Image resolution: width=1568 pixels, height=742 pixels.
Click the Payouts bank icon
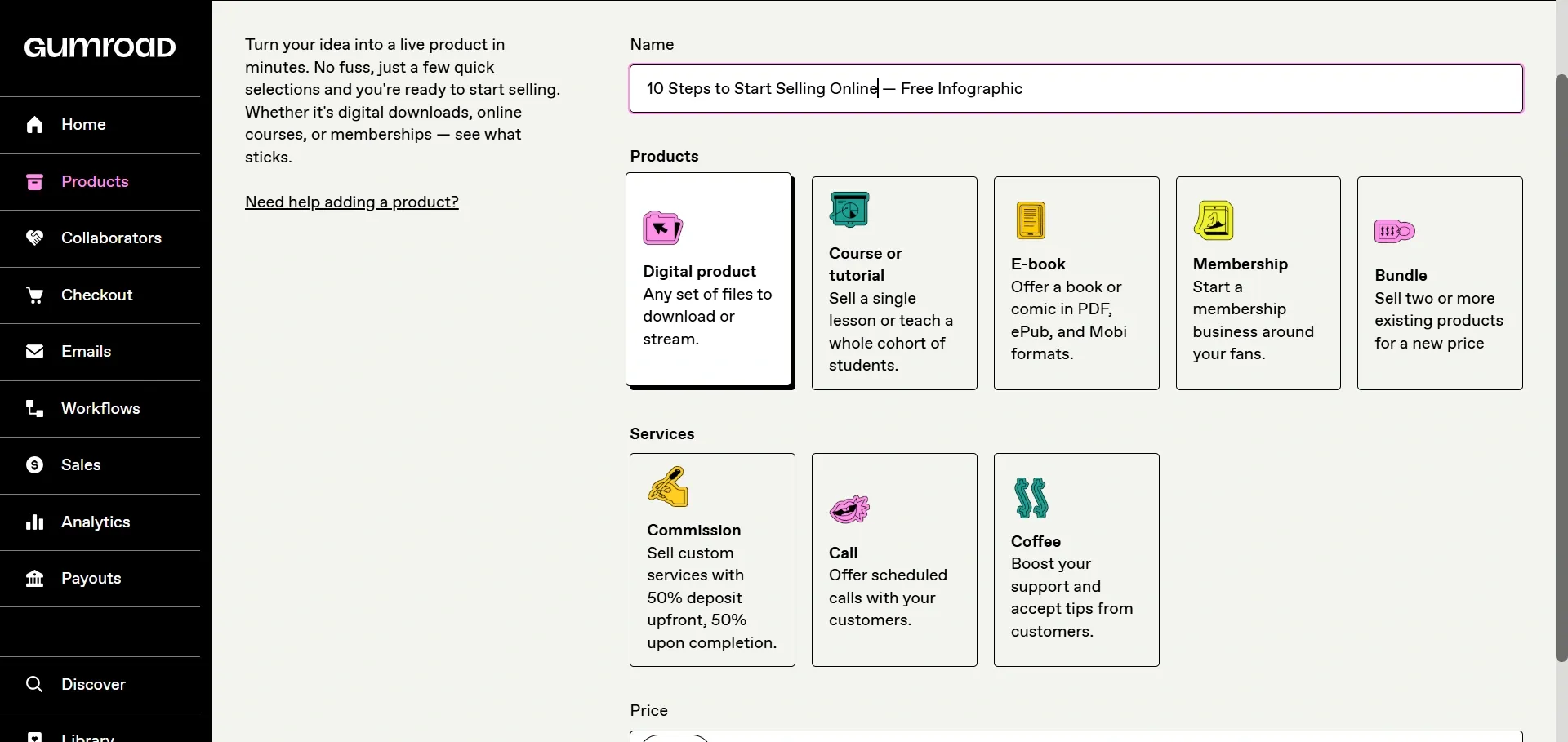click(34, 579)
